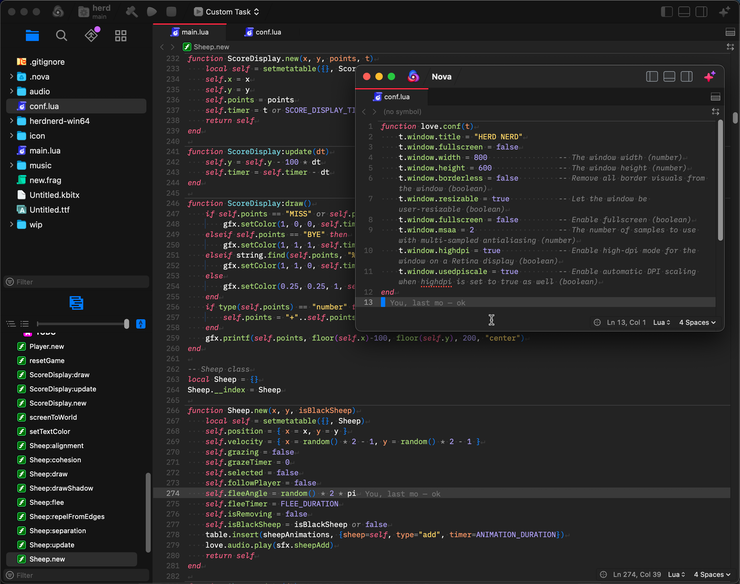Click the Build hammer icon in toolbar

(132, 12)
